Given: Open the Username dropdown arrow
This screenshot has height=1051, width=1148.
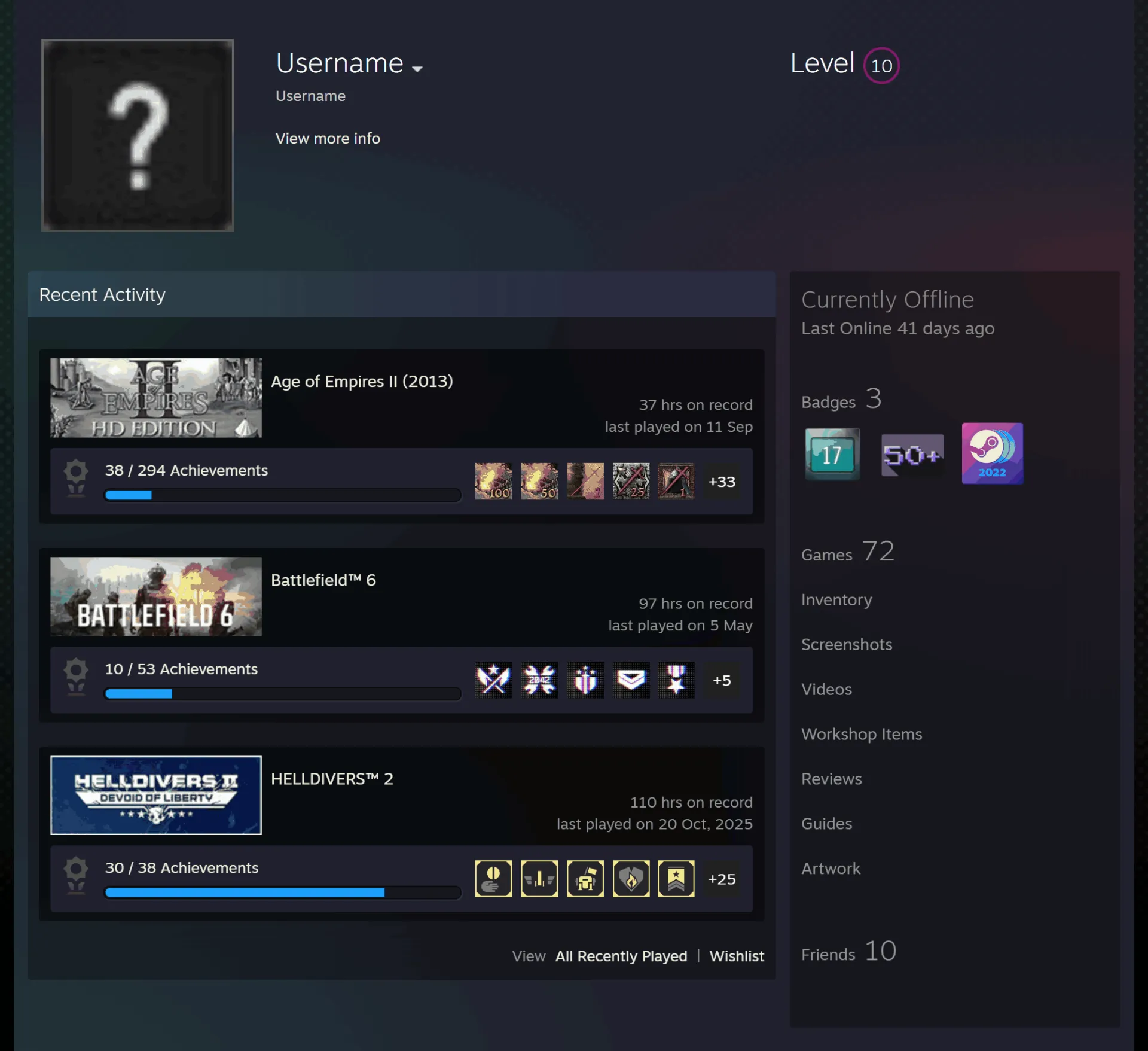Looking at the screenshot, I should tap(417, 69).
